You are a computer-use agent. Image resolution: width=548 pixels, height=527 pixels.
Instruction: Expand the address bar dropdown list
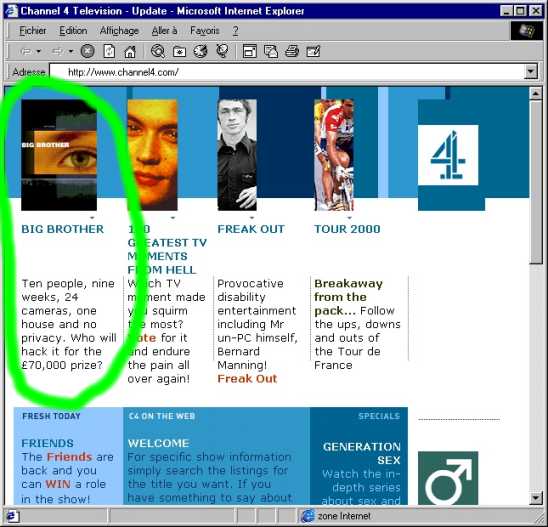click(531, 72)
